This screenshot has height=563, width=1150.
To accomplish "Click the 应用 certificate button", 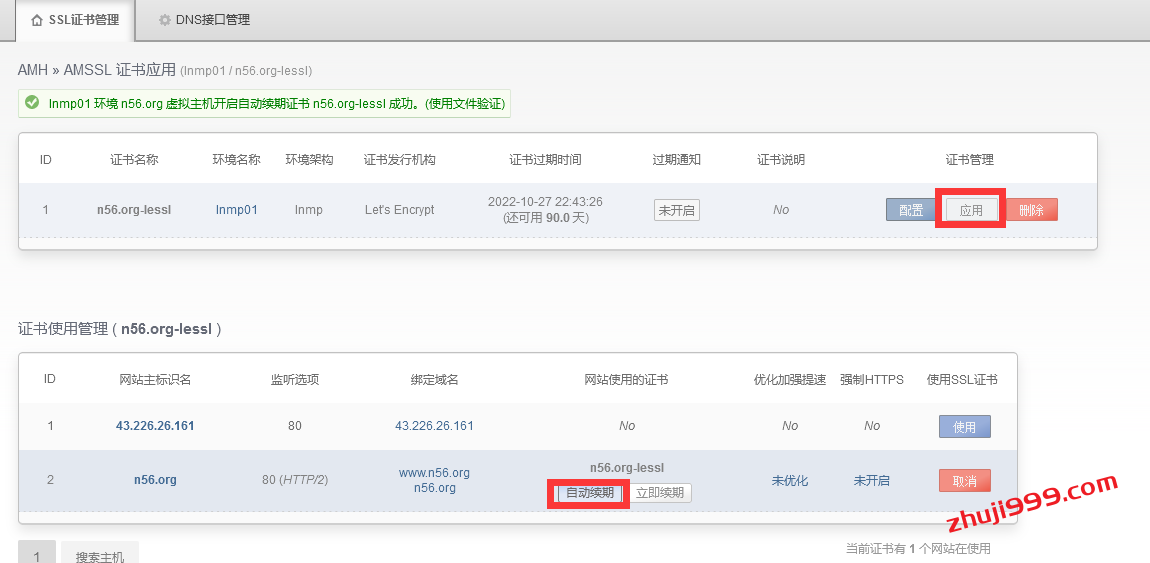I will [971, 210].
